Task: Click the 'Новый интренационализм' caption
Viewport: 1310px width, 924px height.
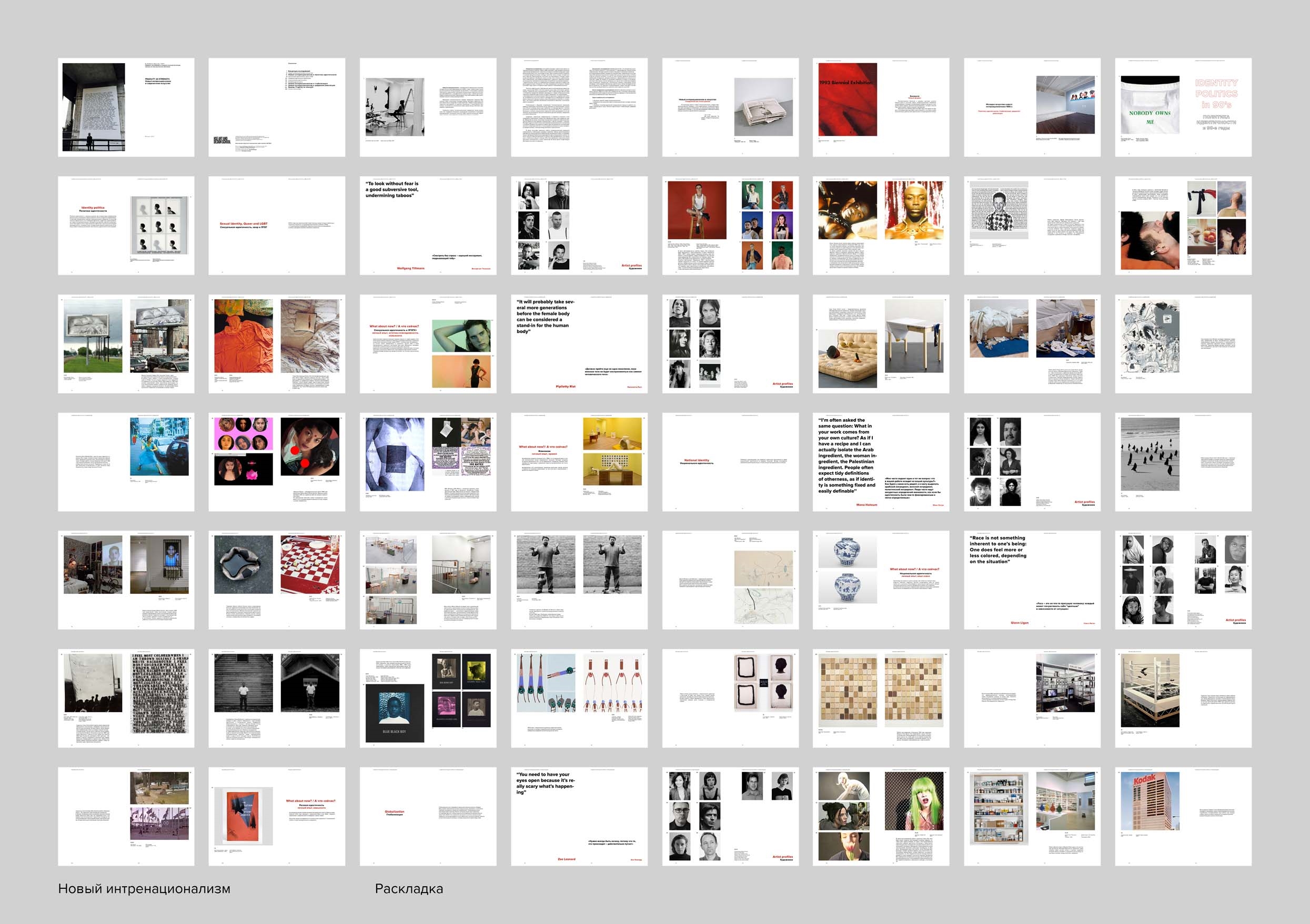Action: pyautogui.click(x=144, y=889)
